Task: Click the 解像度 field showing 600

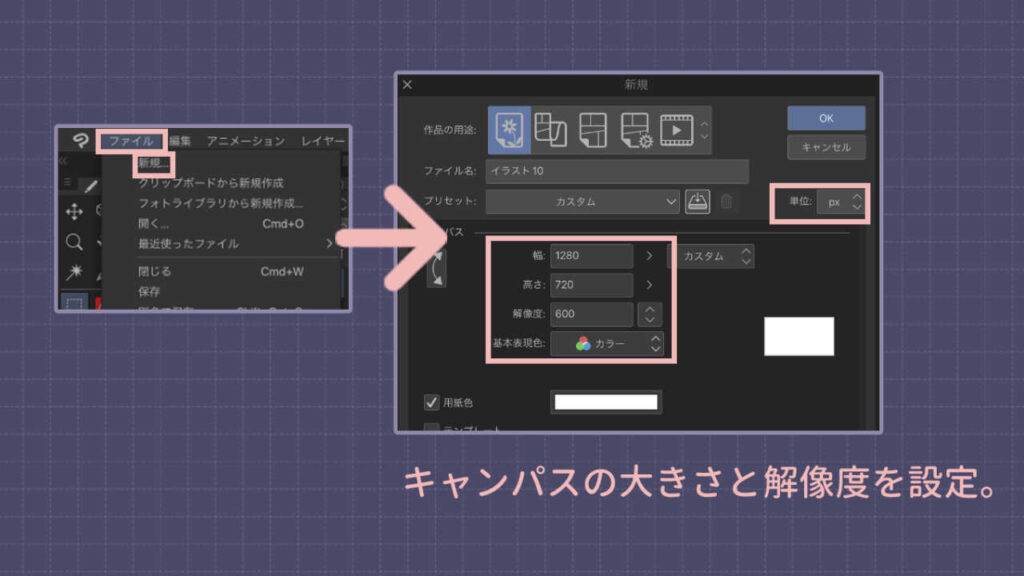Action: pos(592,314)
